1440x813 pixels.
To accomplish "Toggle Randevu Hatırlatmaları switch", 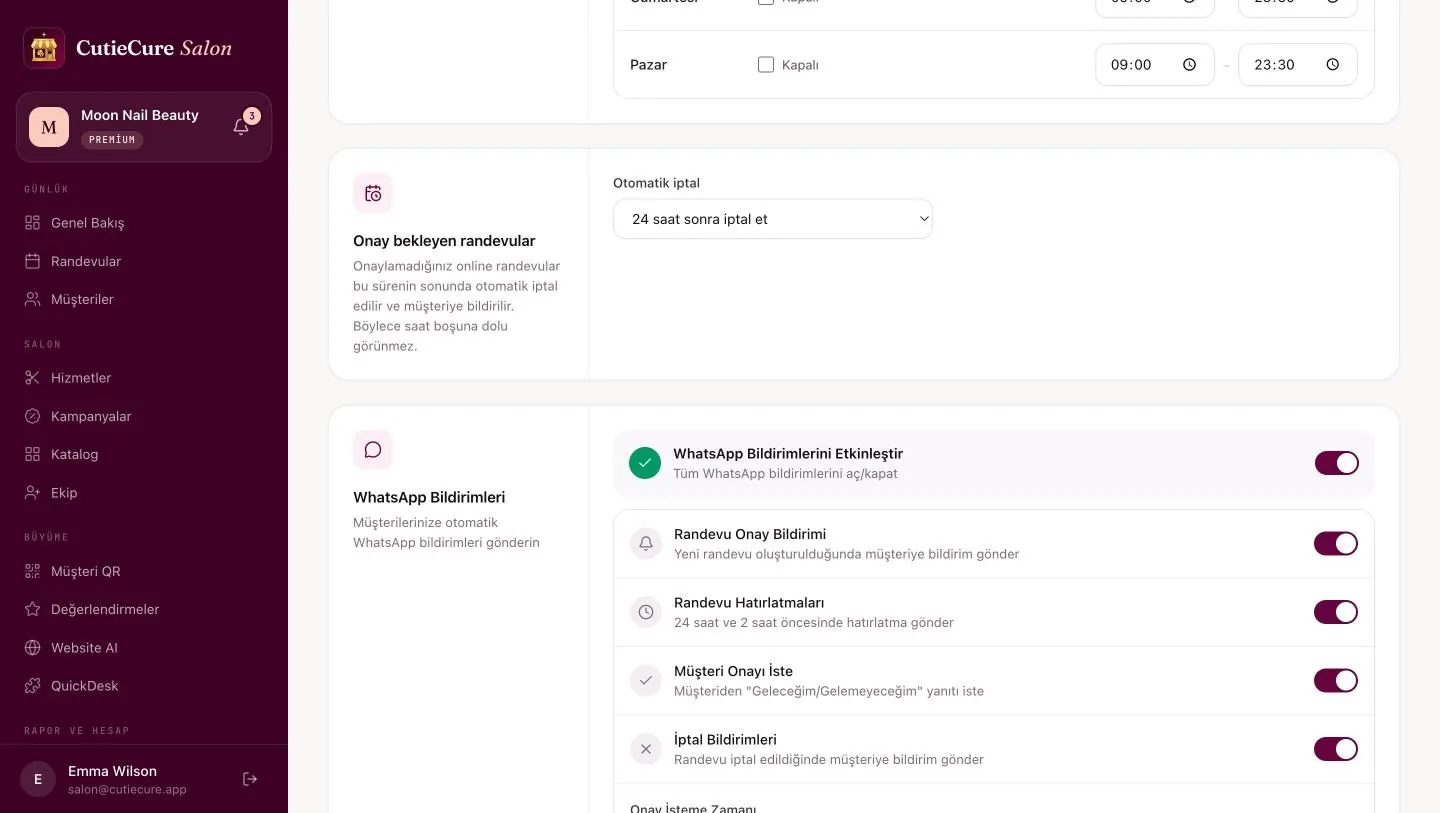I will (x=1336, y=612).
